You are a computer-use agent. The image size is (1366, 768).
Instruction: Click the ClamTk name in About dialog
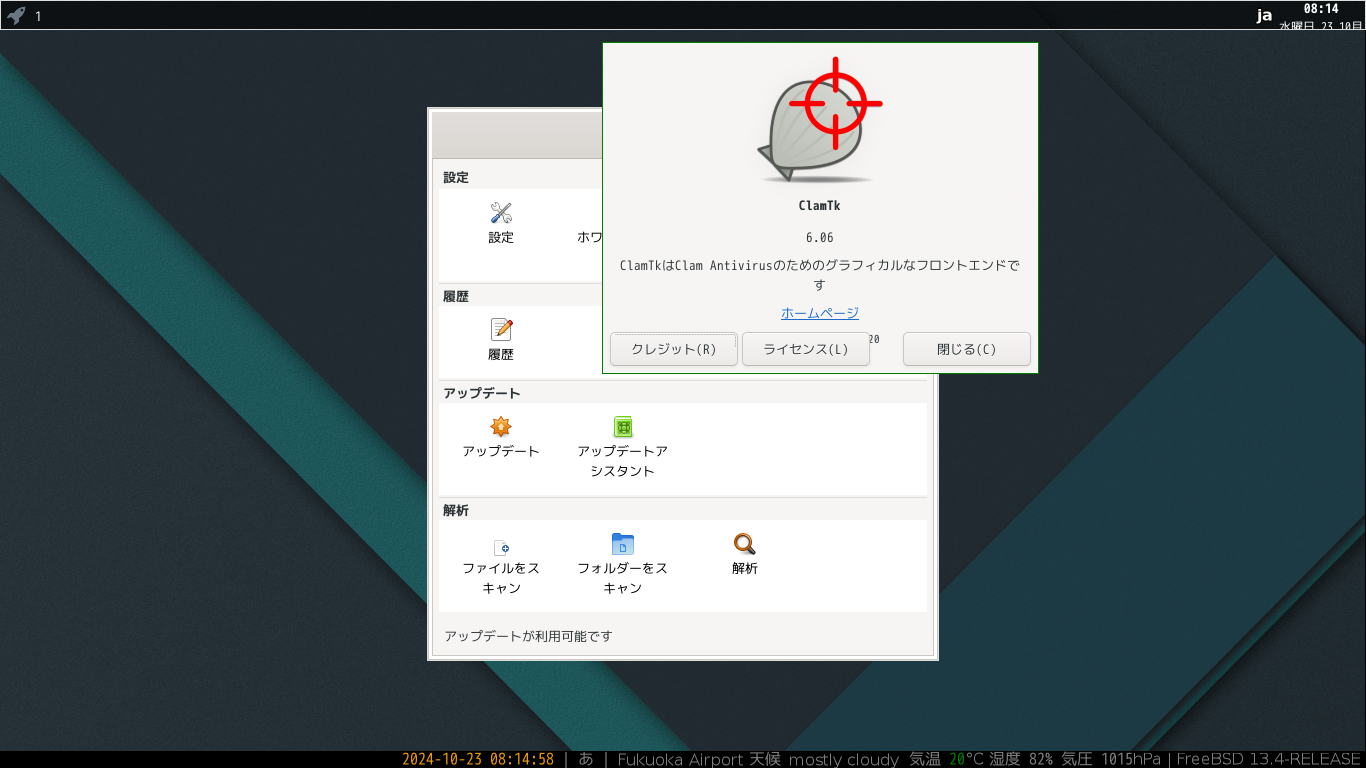tap(819, 206)
